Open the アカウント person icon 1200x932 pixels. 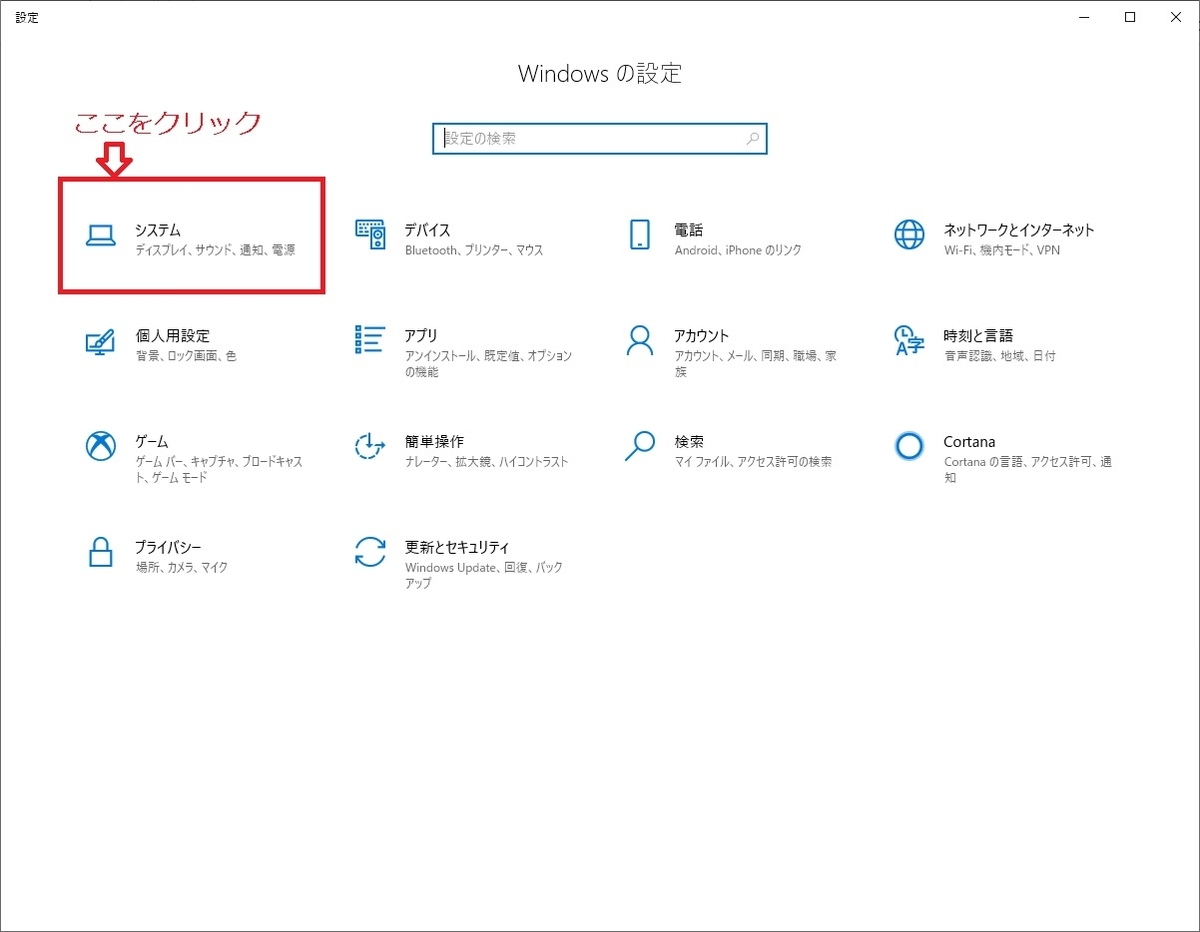point(640,341)
